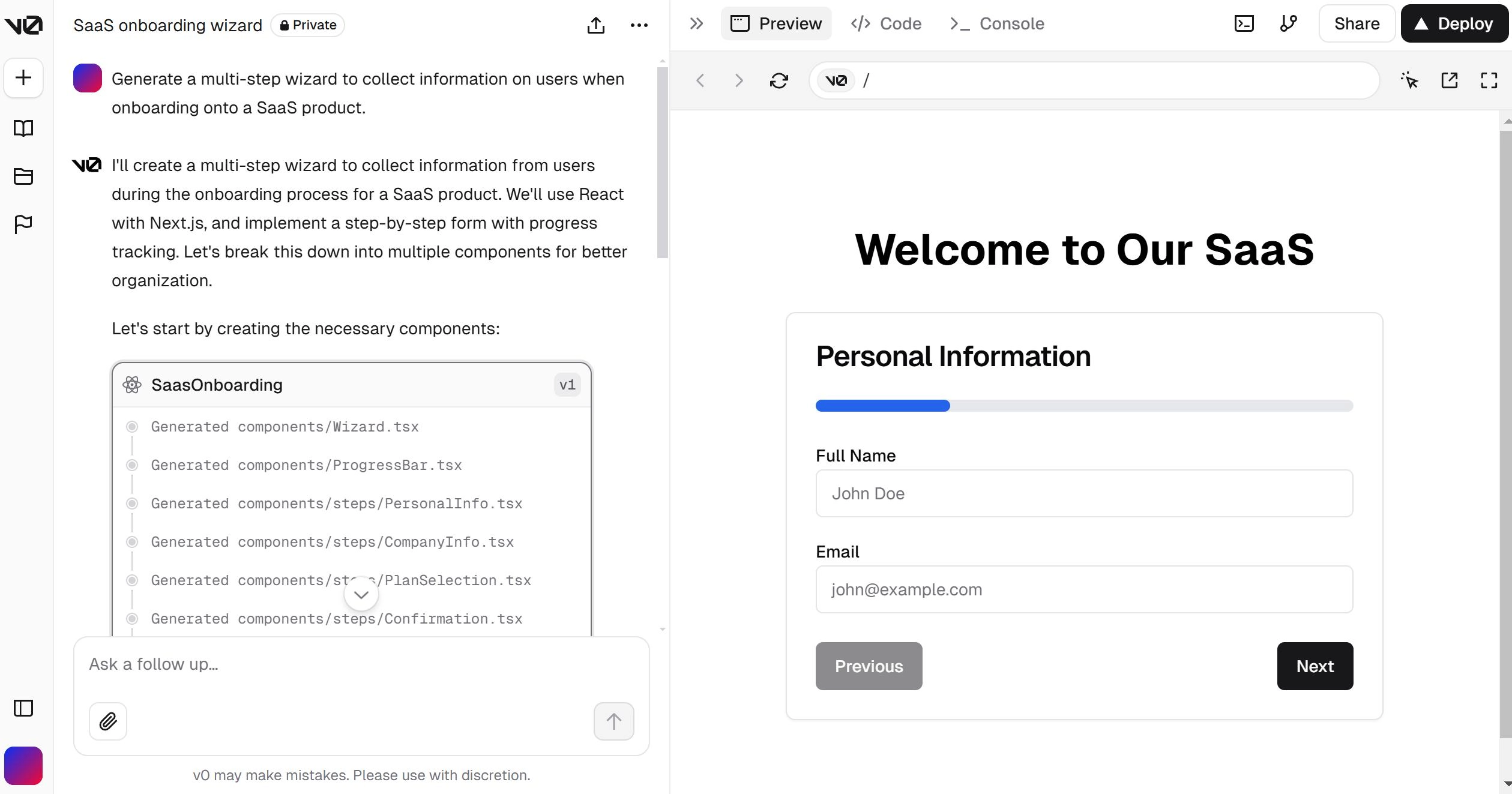1512x794 pixels.
Task: Toggle the sidebar panel icon
Action: click(23, 708)
